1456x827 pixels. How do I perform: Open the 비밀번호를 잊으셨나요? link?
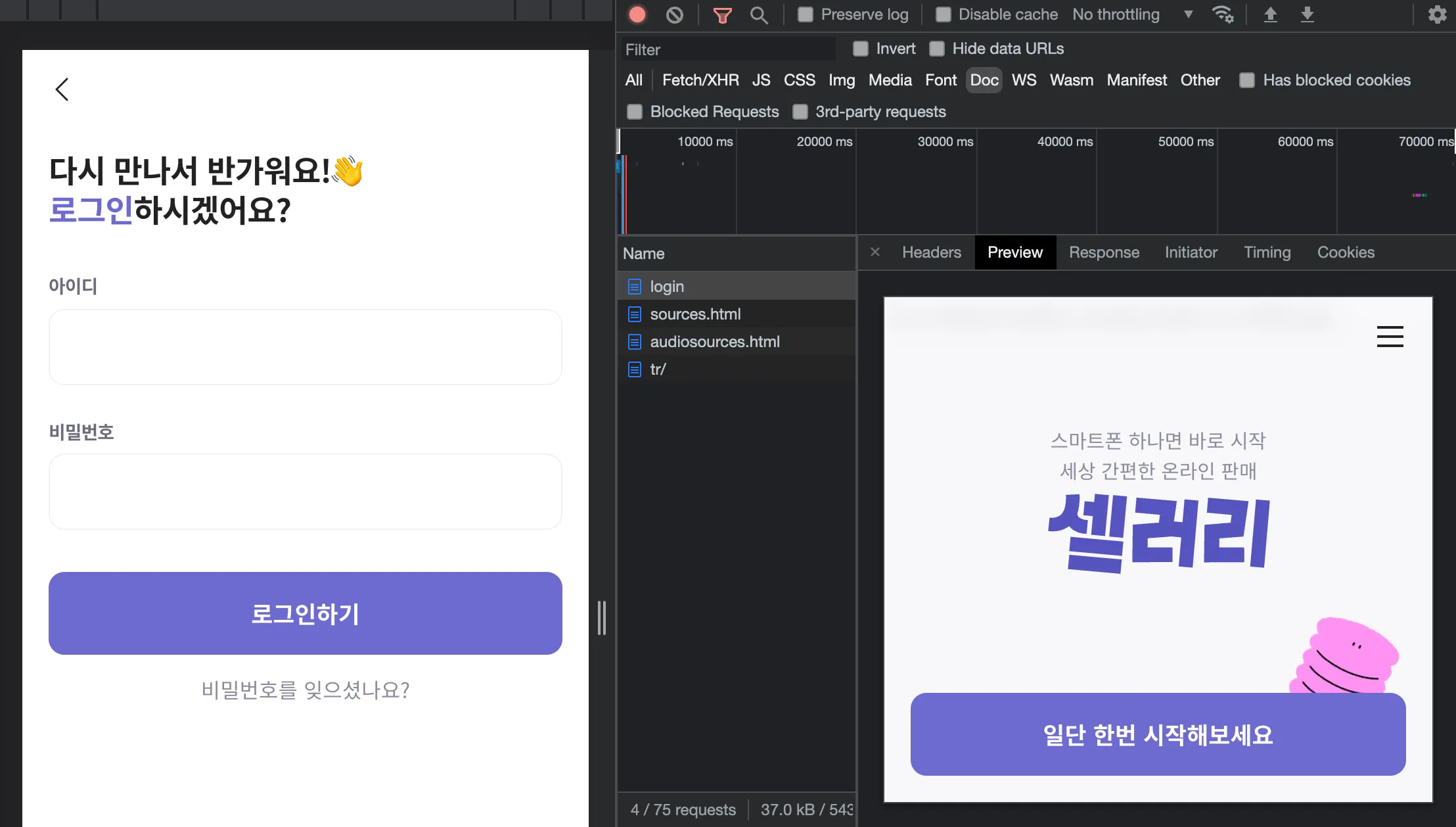305,690
